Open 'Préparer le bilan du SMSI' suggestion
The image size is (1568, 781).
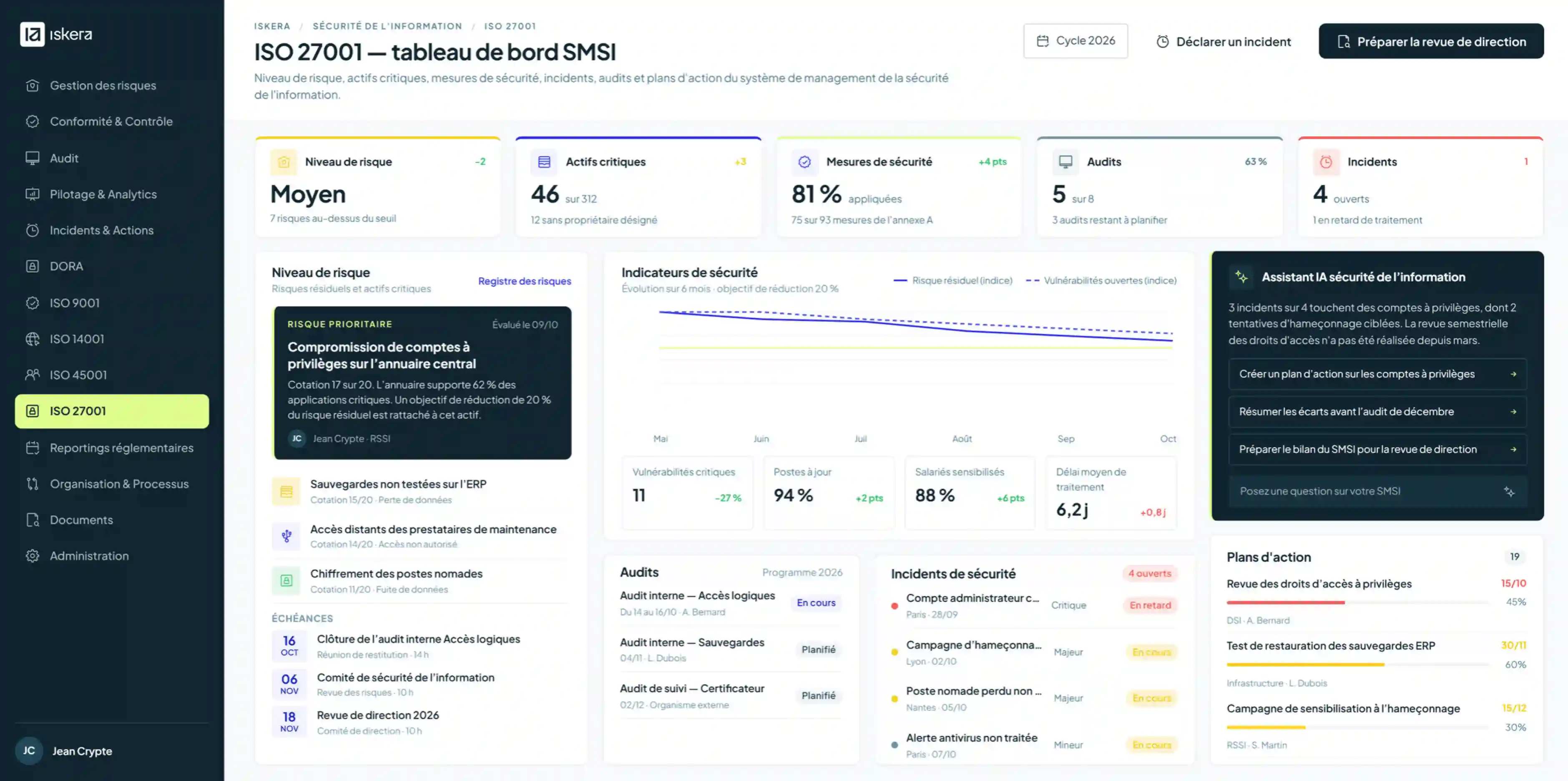[x=1377, y=449]
